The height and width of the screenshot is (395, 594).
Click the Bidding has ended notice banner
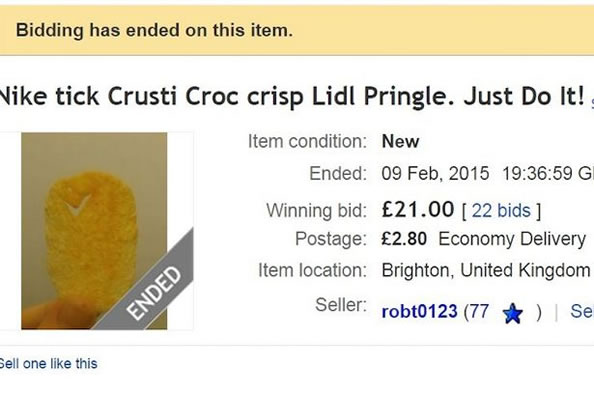297,30
